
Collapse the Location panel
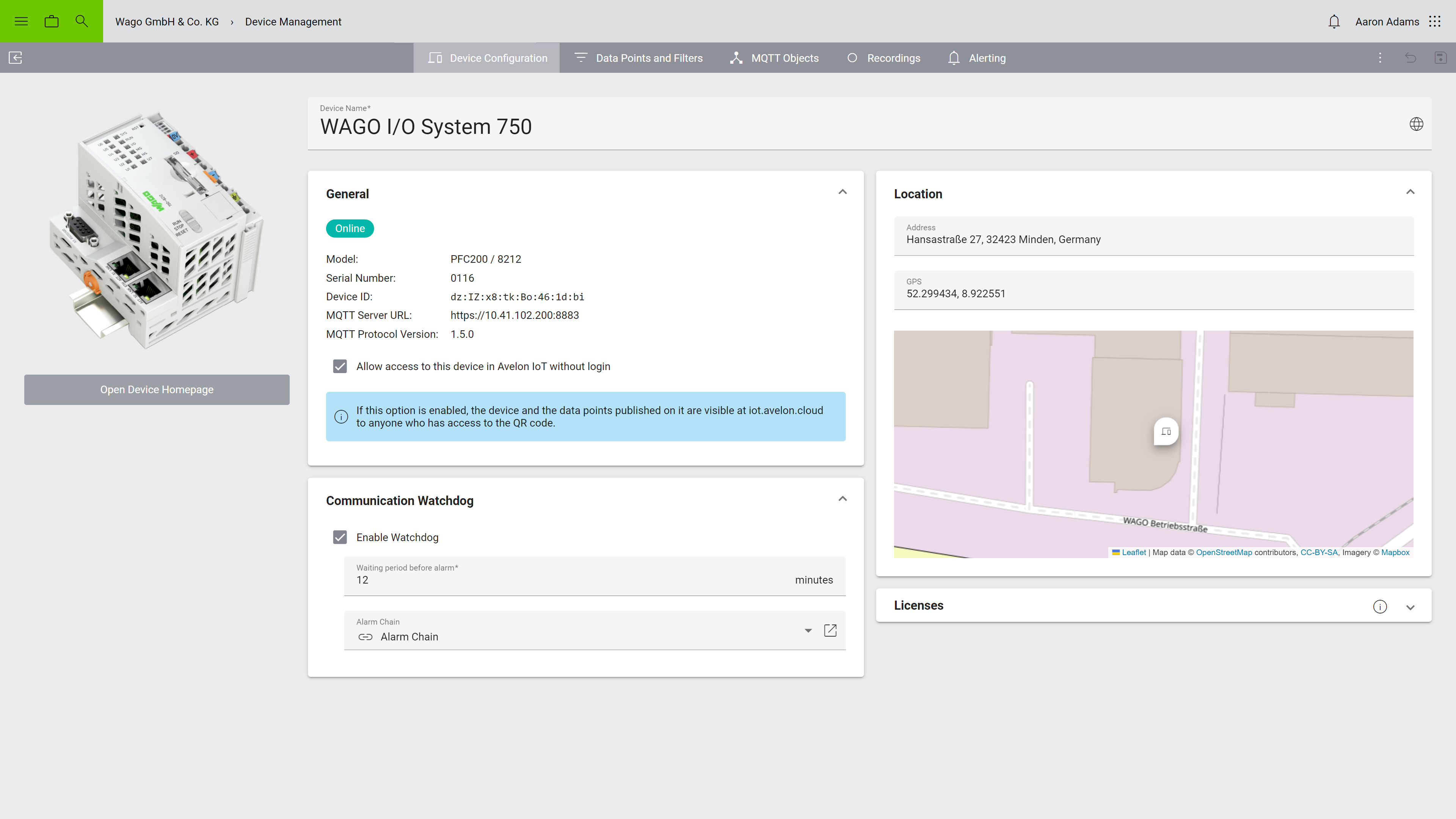coord(1410,192)
